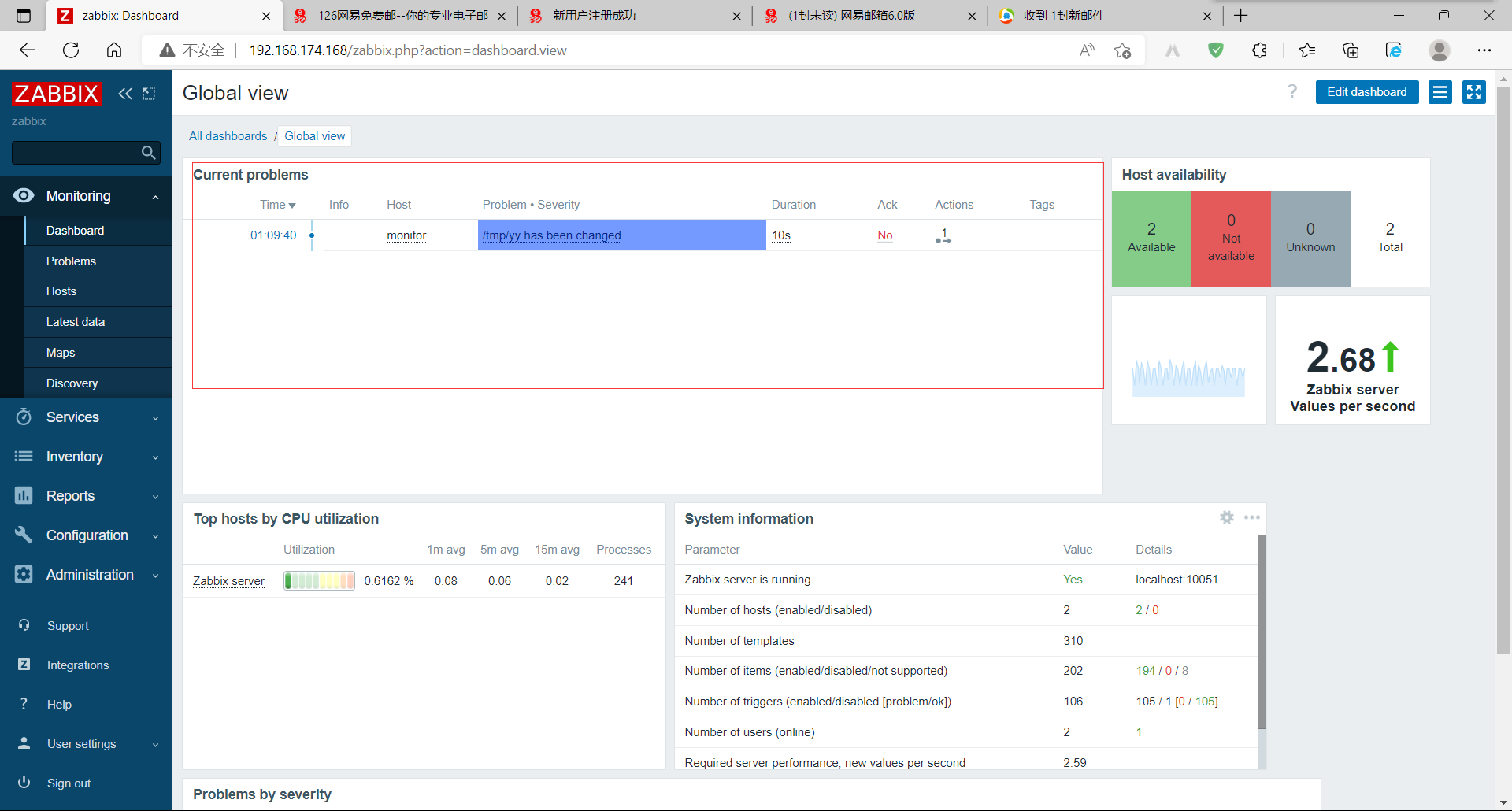Open Global view breadcrumb link

point(315,136)
